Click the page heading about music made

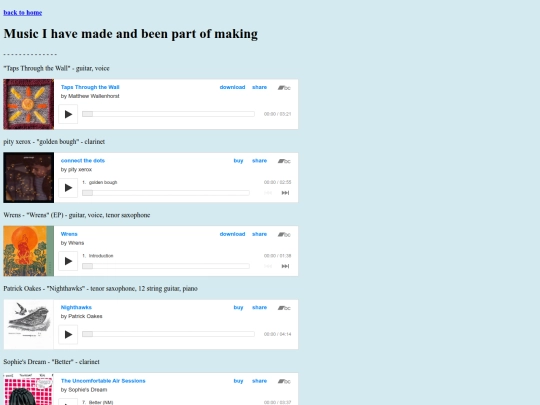131,34
